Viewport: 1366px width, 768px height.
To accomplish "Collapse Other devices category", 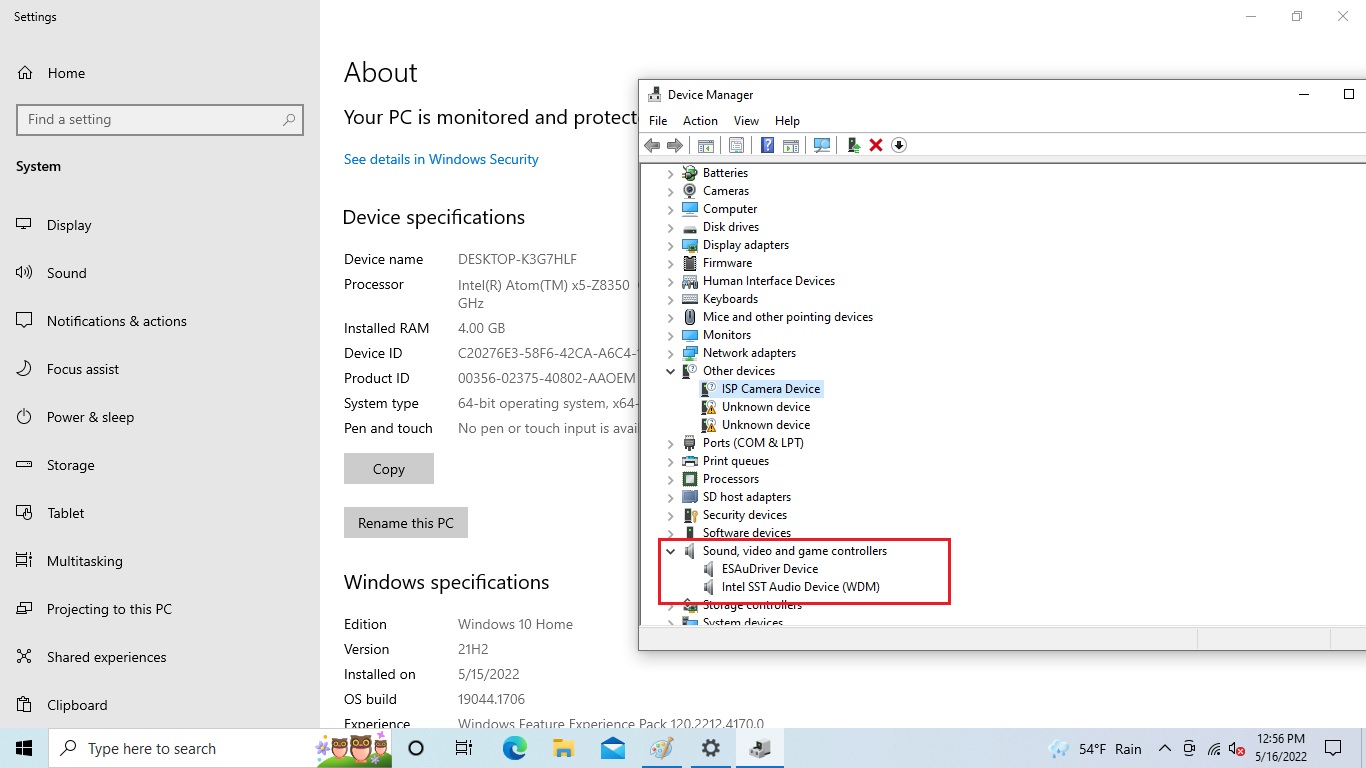I will [671, 371].
